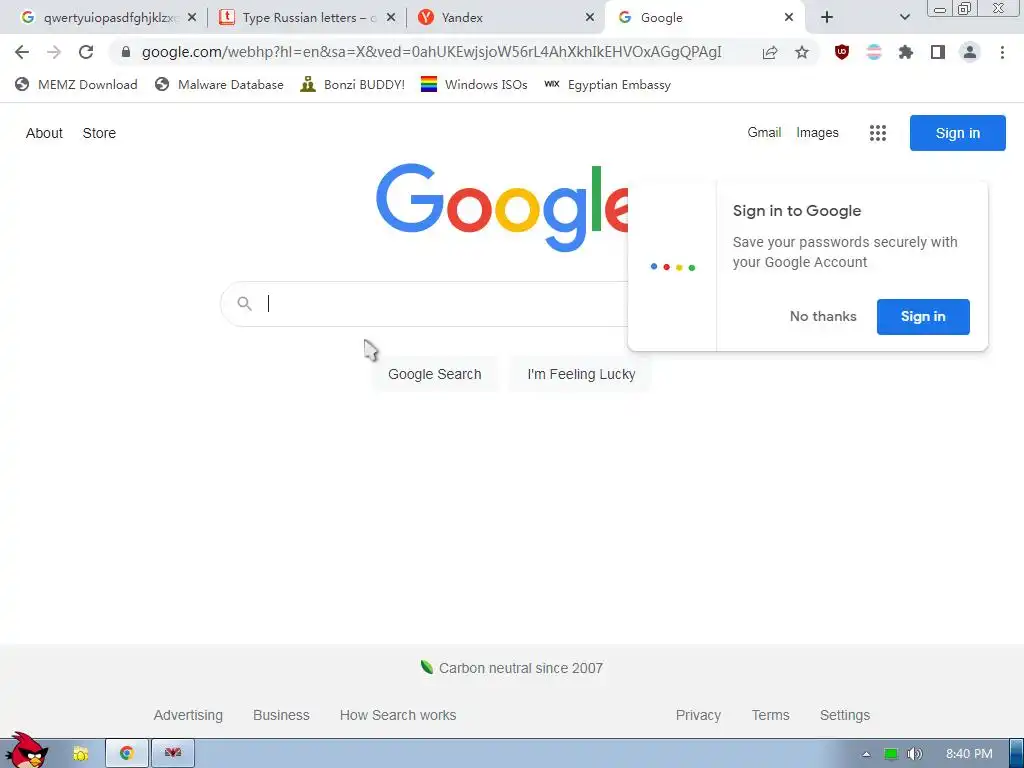Click the magnifier icon in the search box

(244, 304)
